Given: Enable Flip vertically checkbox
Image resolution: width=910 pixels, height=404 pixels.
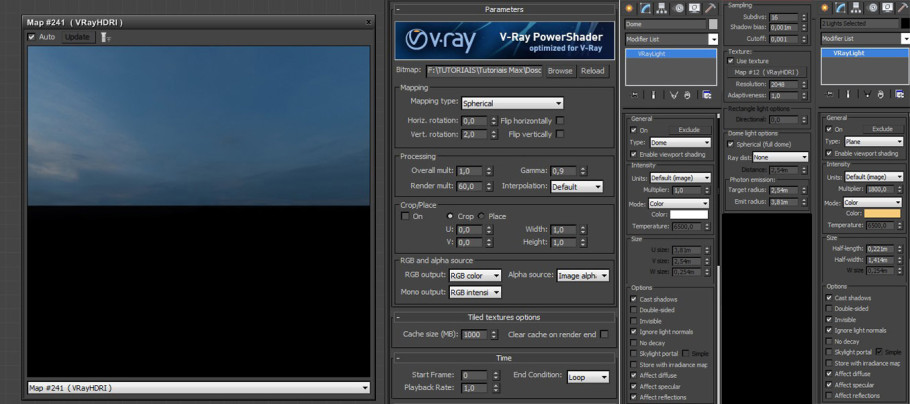Looking at the screenshot, I should [x=560, y=134].
